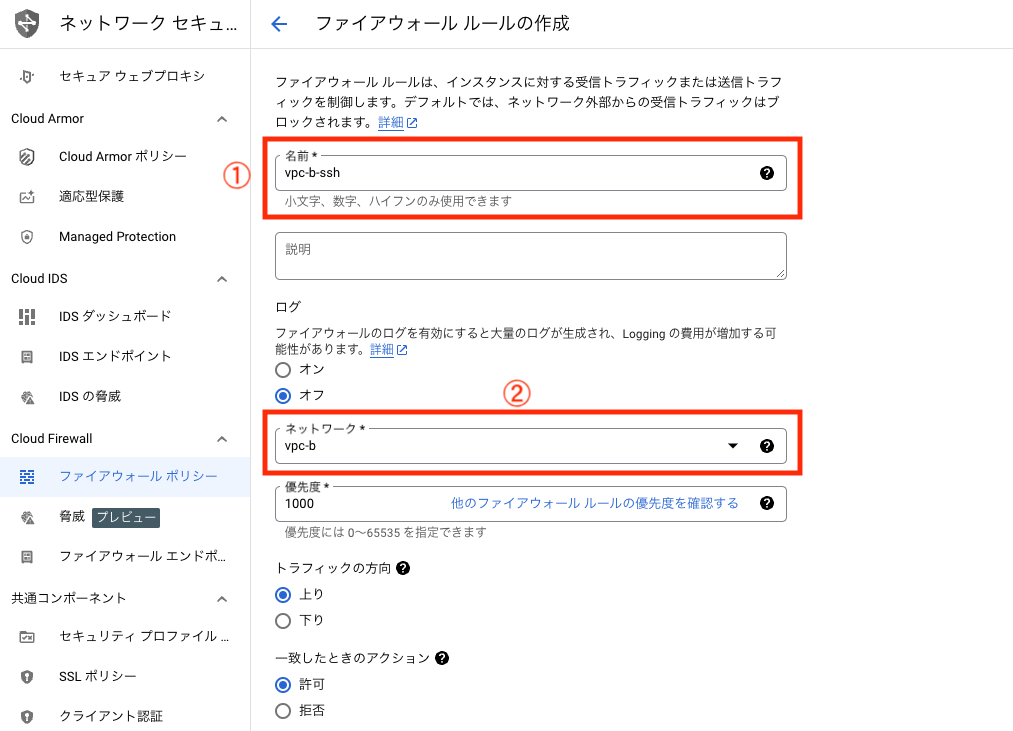Click the SSL ポリシー shield icon

click(x=26, y=677)
